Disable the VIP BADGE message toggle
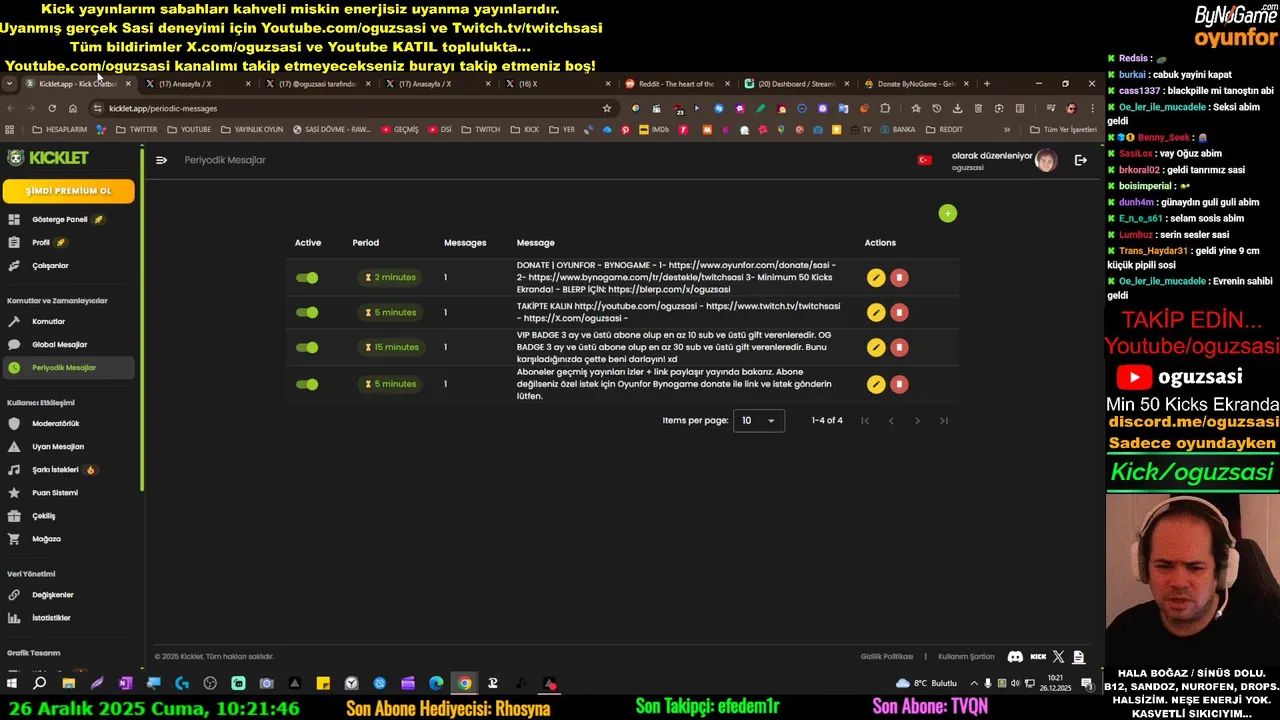This screenshot has height=720, width=1280. pyautogui.click(x=307, y=348)
